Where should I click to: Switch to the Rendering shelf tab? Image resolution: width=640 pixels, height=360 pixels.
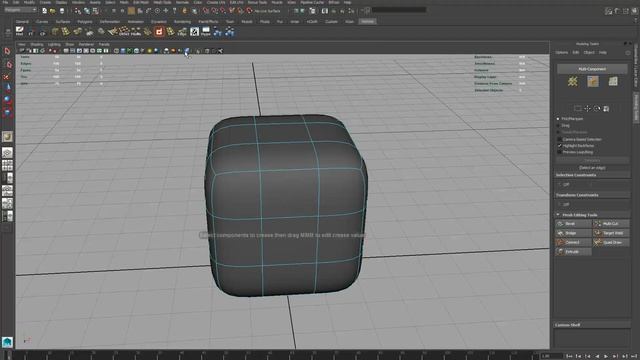tap(182, 22)
